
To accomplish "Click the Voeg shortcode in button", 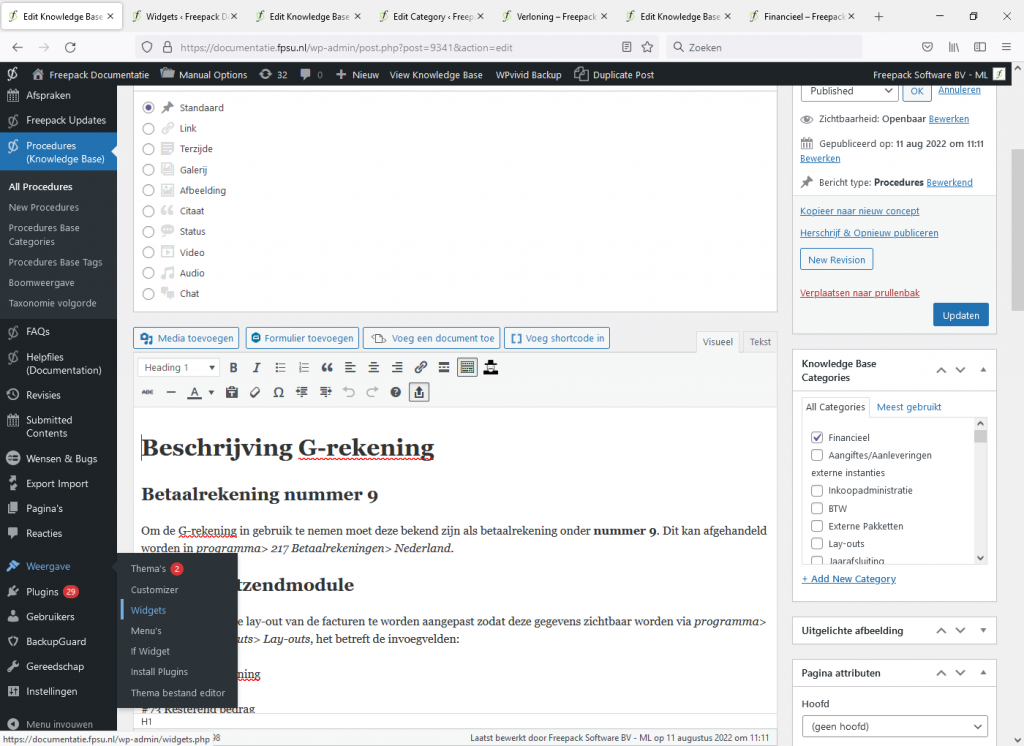I will click(557, 338).
